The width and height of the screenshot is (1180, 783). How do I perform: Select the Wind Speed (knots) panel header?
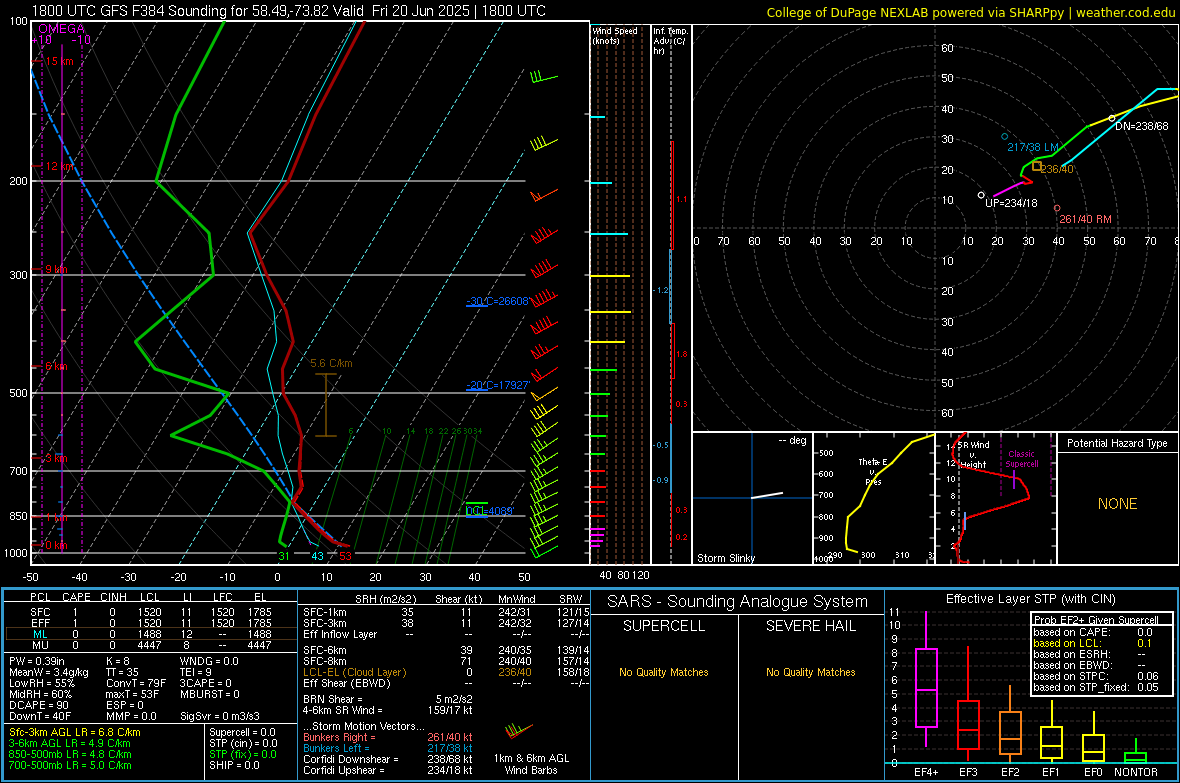coord(615,35)
